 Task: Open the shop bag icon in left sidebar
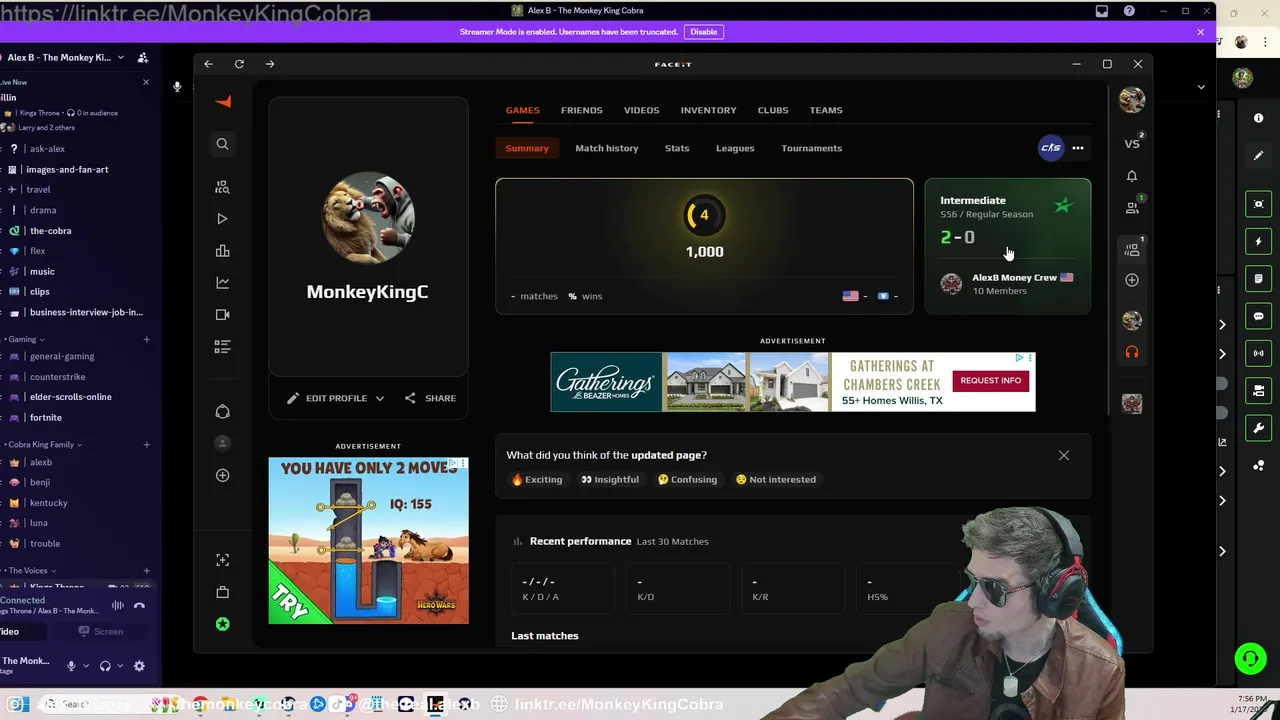(x=222, y=592)
